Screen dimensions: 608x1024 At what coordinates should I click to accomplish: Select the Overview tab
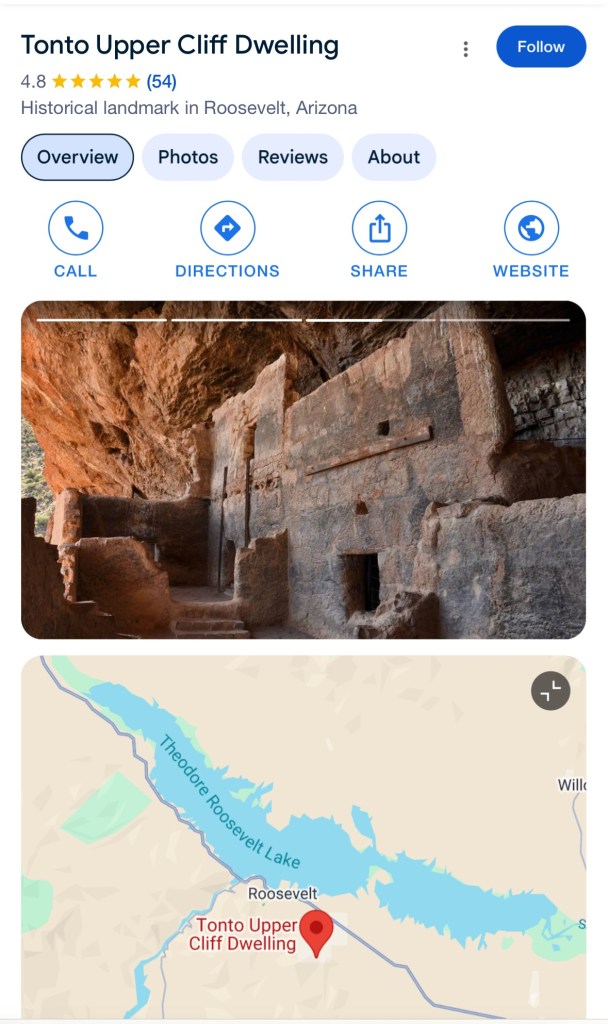pyautogui.click(x=77, y=157)
